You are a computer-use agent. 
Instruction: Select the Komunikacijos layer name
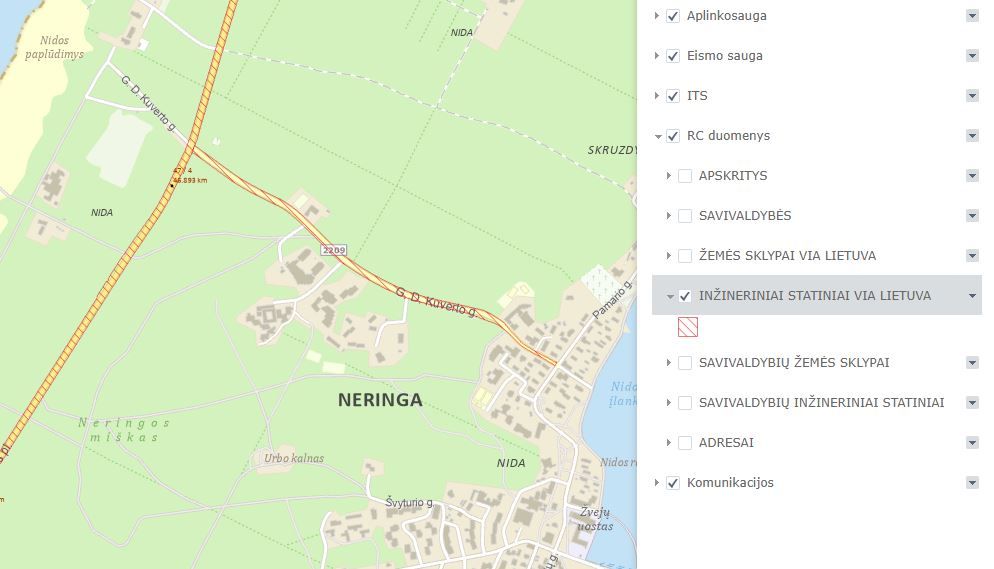(x=730, y=483)
